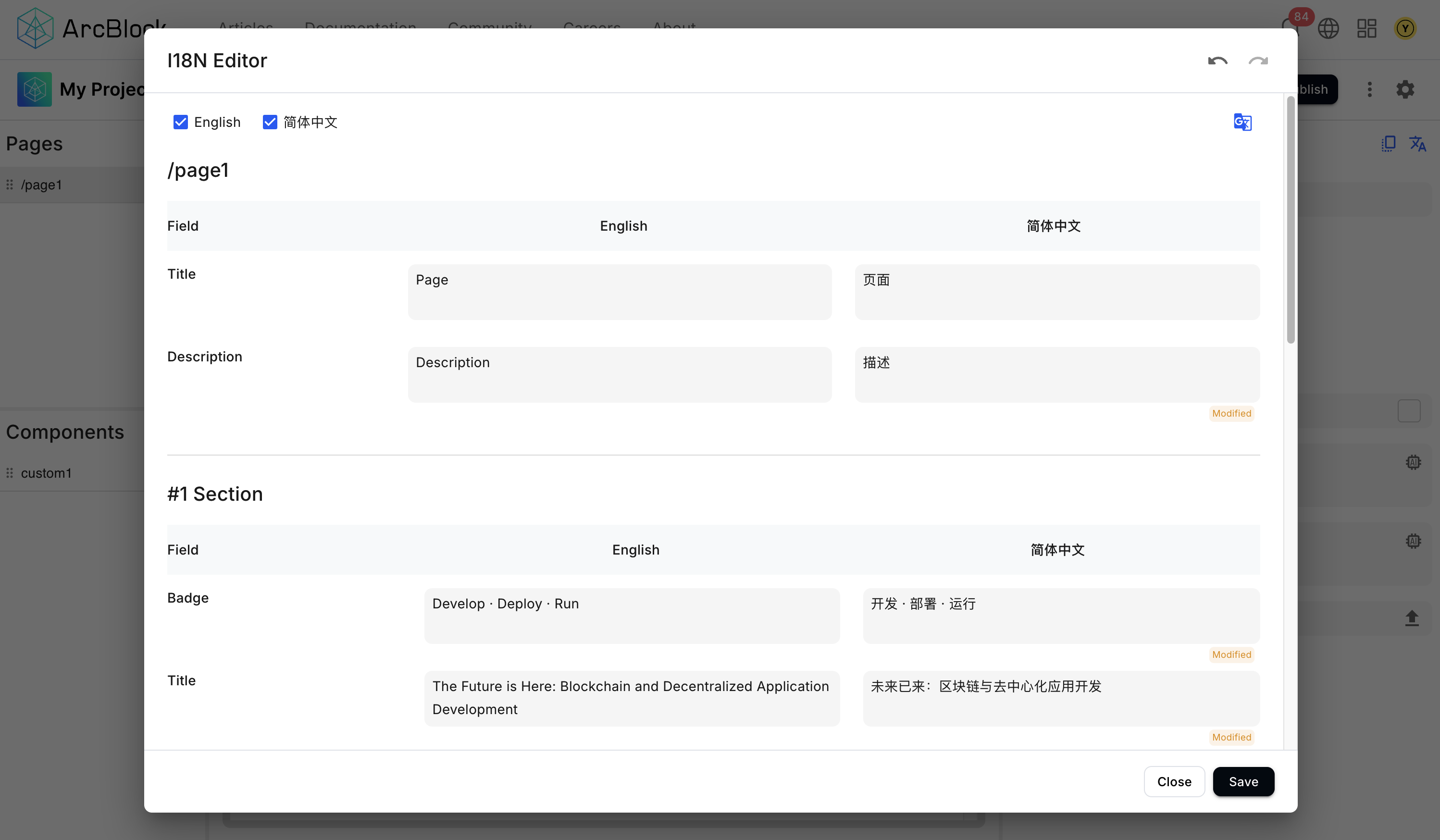Open the project settings gear
This screenshot has width=1440, height=840.
pos(1405,89)
